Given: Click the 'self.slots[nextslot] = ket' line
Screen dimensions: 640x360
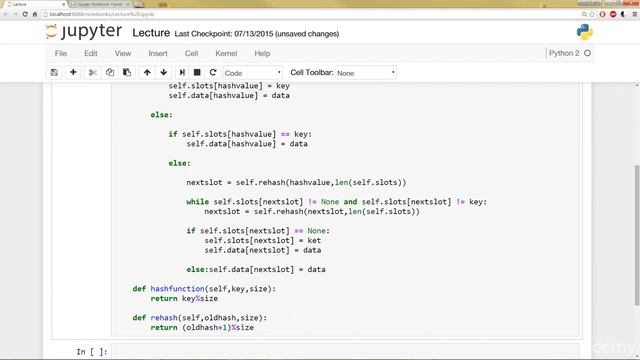Looking at the screenshot, I should coord(263,241).
